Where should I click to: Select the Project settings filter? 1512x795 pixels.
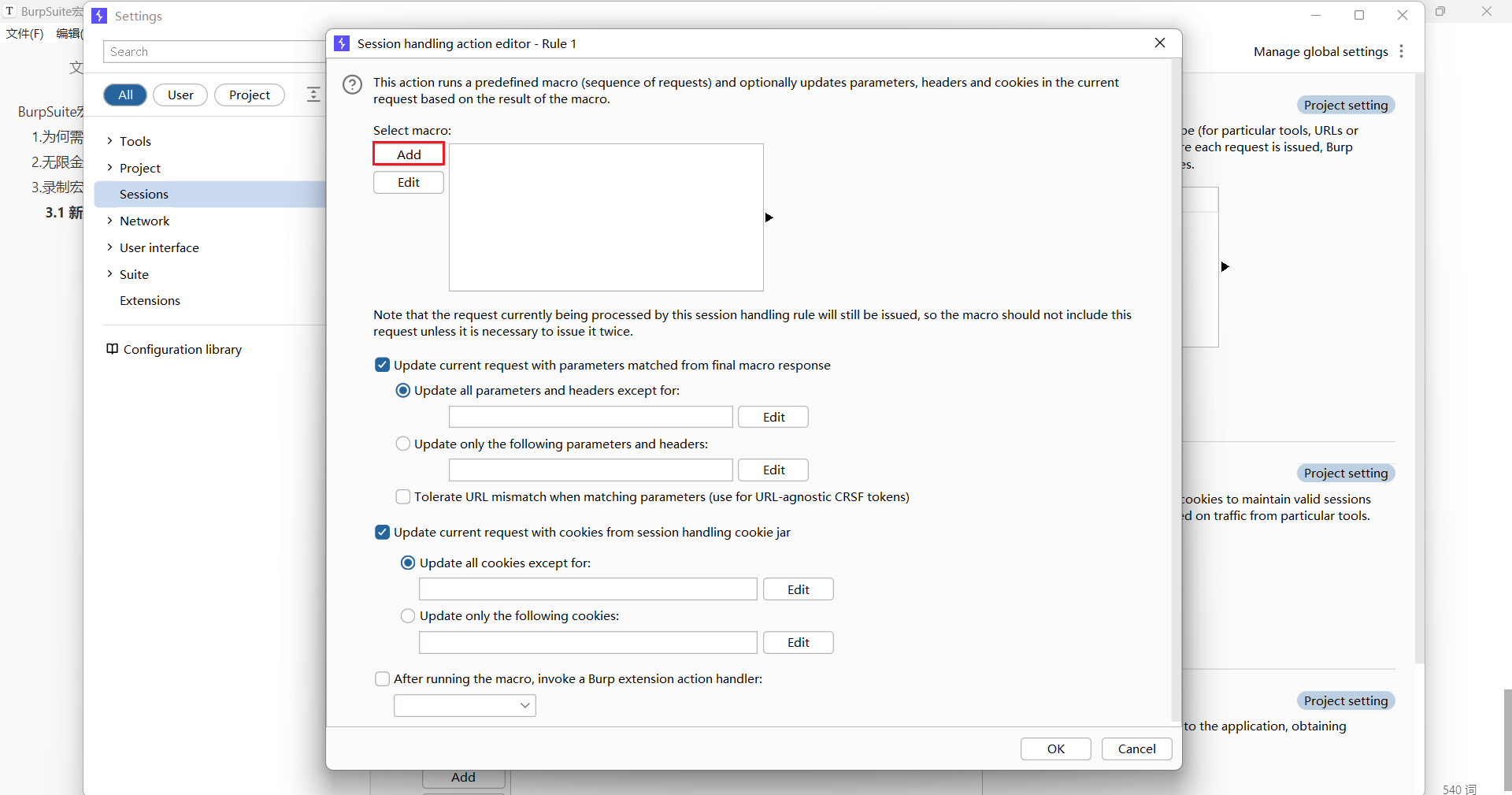250,95
